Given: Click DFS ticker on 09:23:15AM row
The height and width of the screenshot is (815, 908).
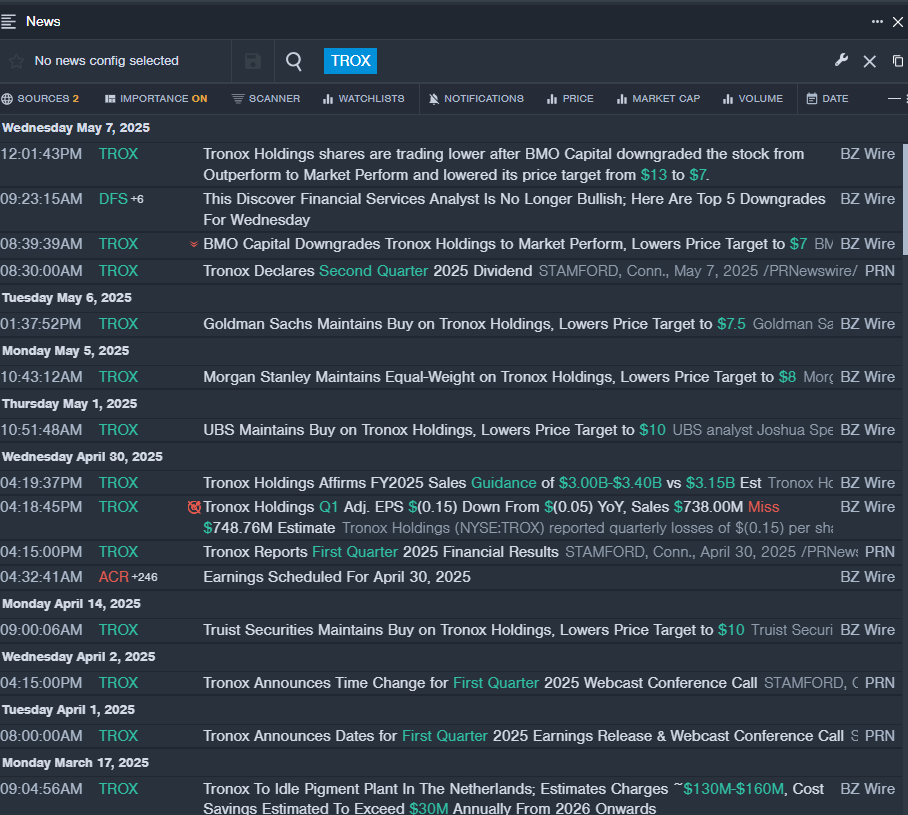Looking at the screenshot, I should click(113, 199).
